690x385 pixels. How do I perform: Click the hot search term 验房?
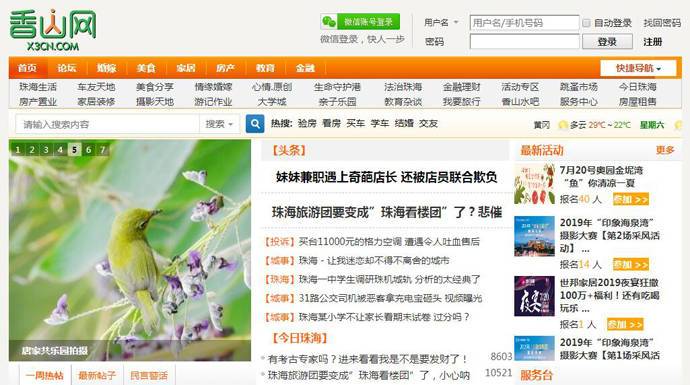coord(307,124)
